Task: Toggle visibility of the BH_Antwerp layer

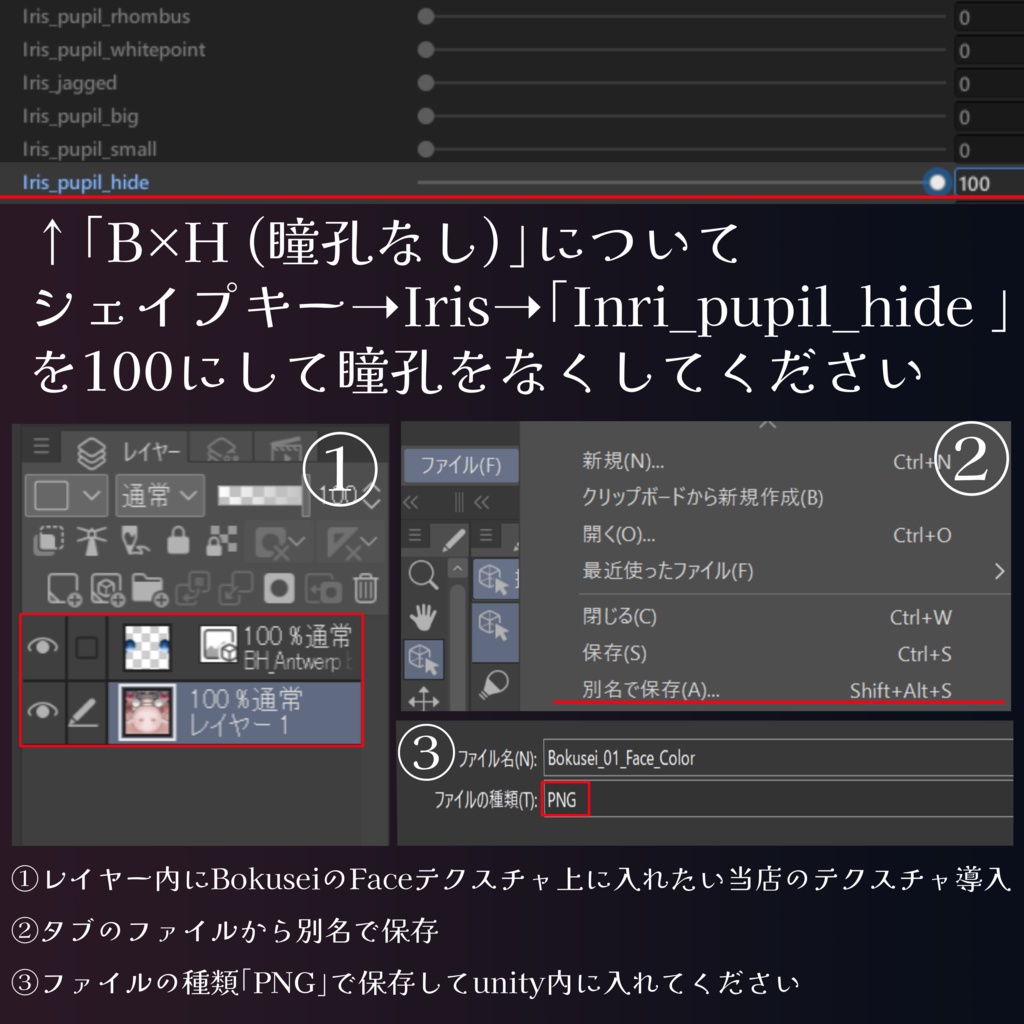Action: point(44,646)
